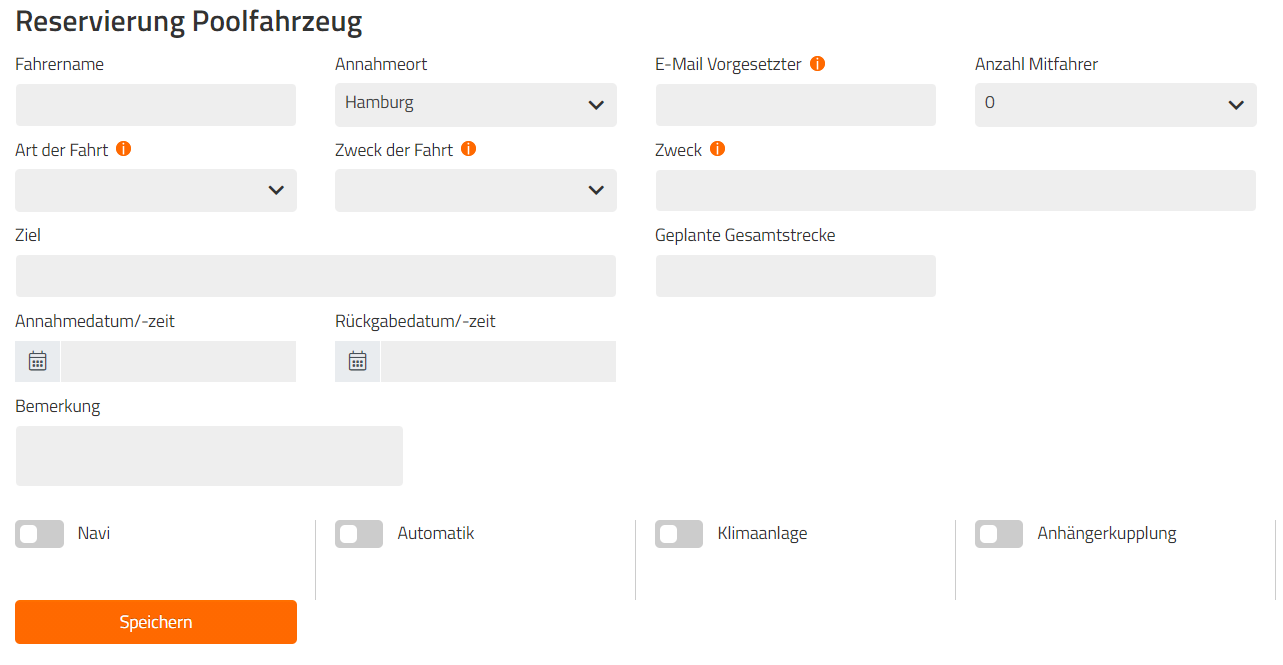Click info icon beside E-Mail Vorgesetzter
Screen dimensions: 1283x665
click(817, 64)
